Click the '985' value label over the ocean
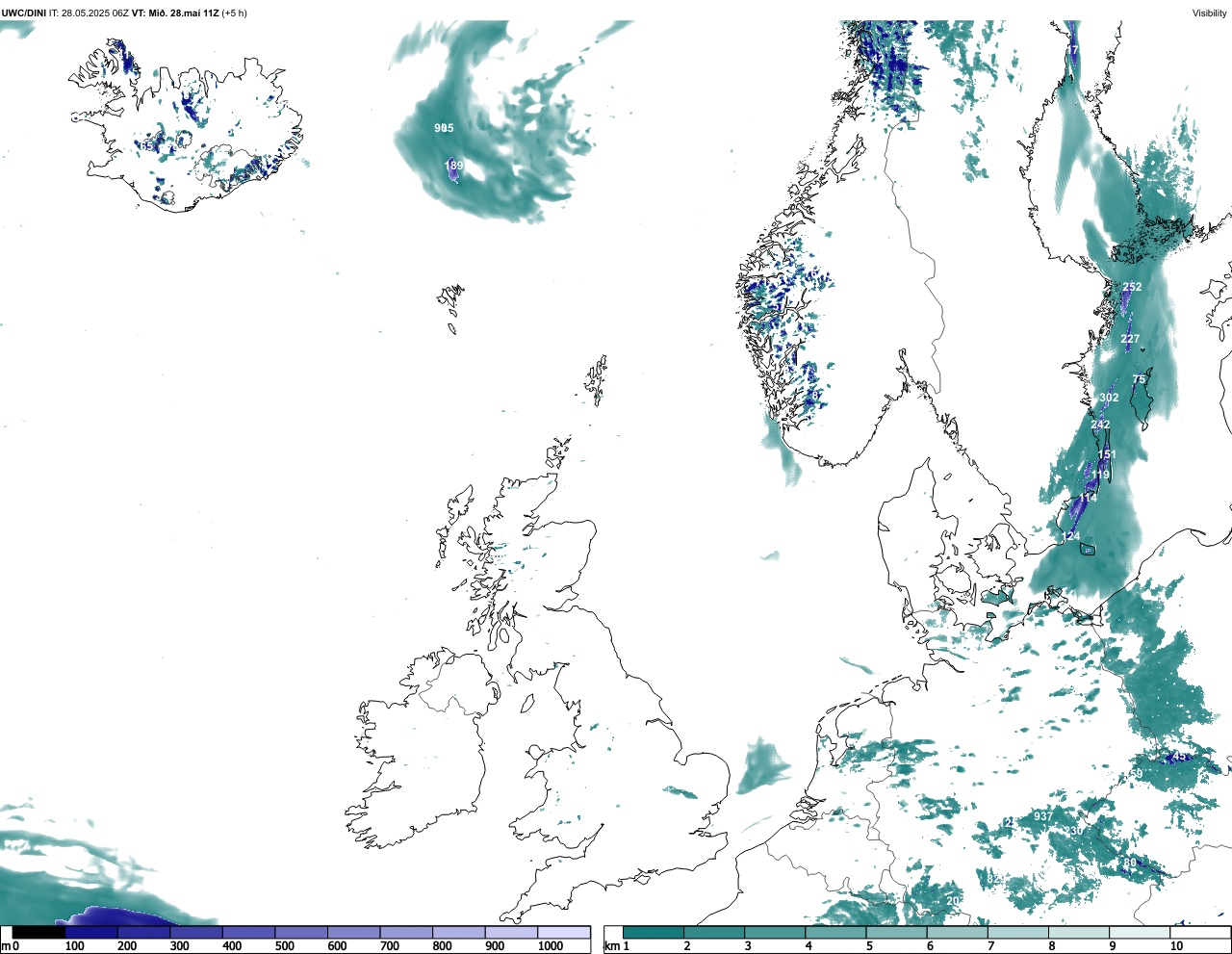The image size is (1232, 954). click(x=444, y=128)
